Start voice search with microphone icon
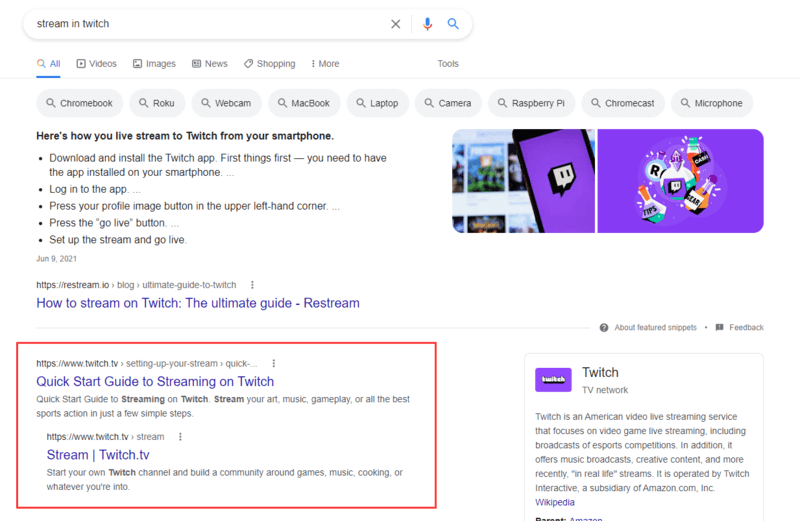This screenshot has width=800, height=521. [x=427, y=24]
